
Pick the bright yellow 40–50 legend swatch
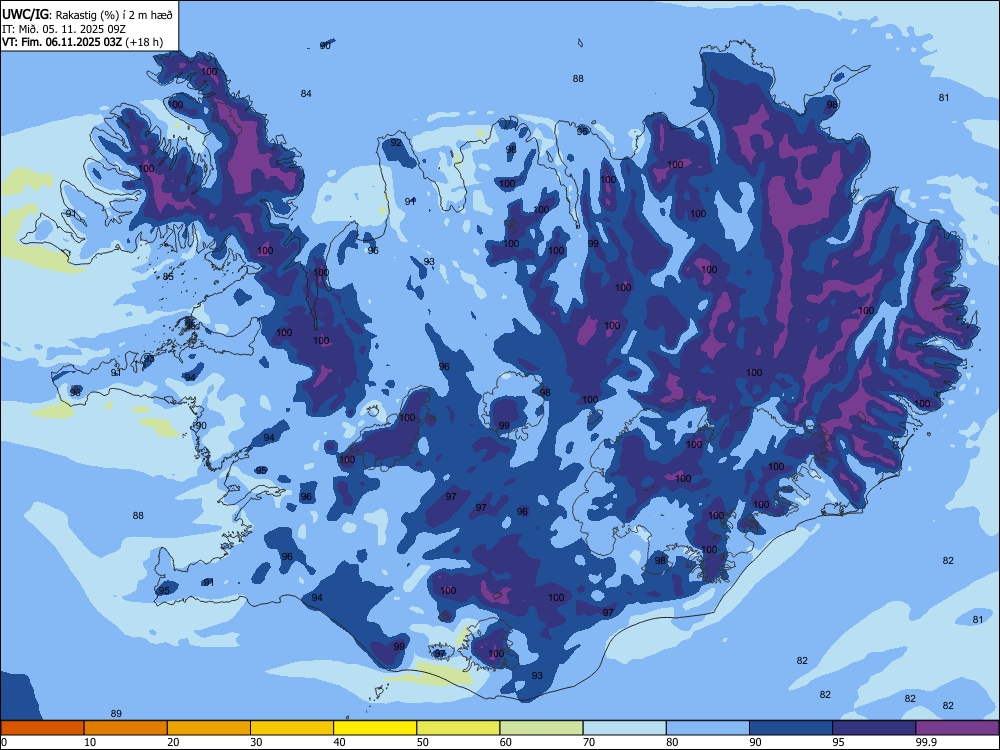(x=375, y=728)
